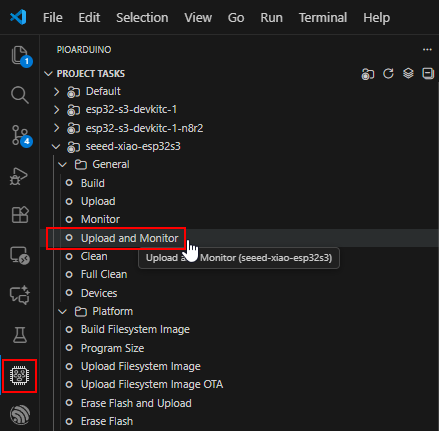Open the File menu

[x=53, y=17]
